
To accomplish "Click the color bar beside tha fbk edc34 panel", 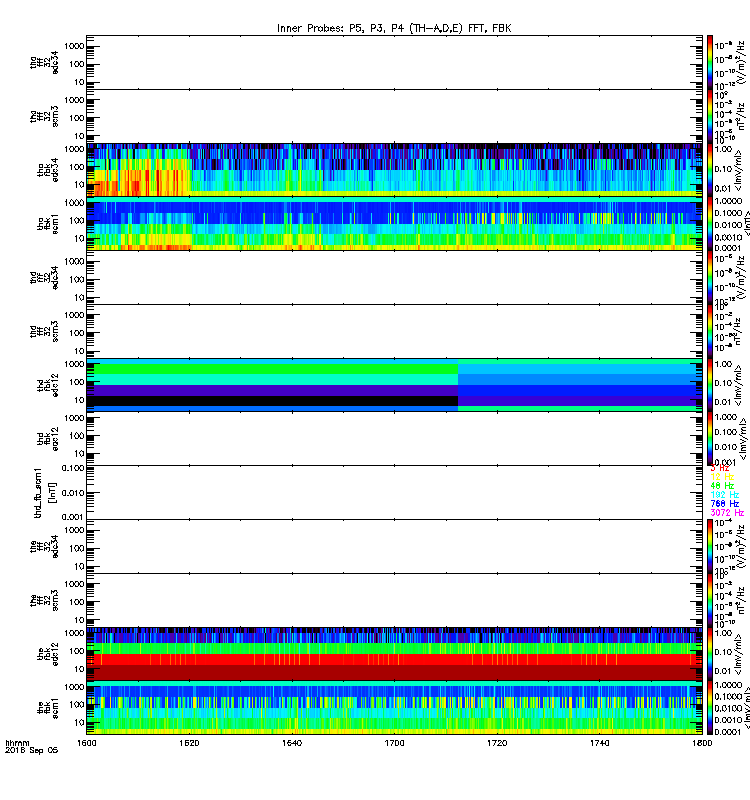I will [710, 170].
